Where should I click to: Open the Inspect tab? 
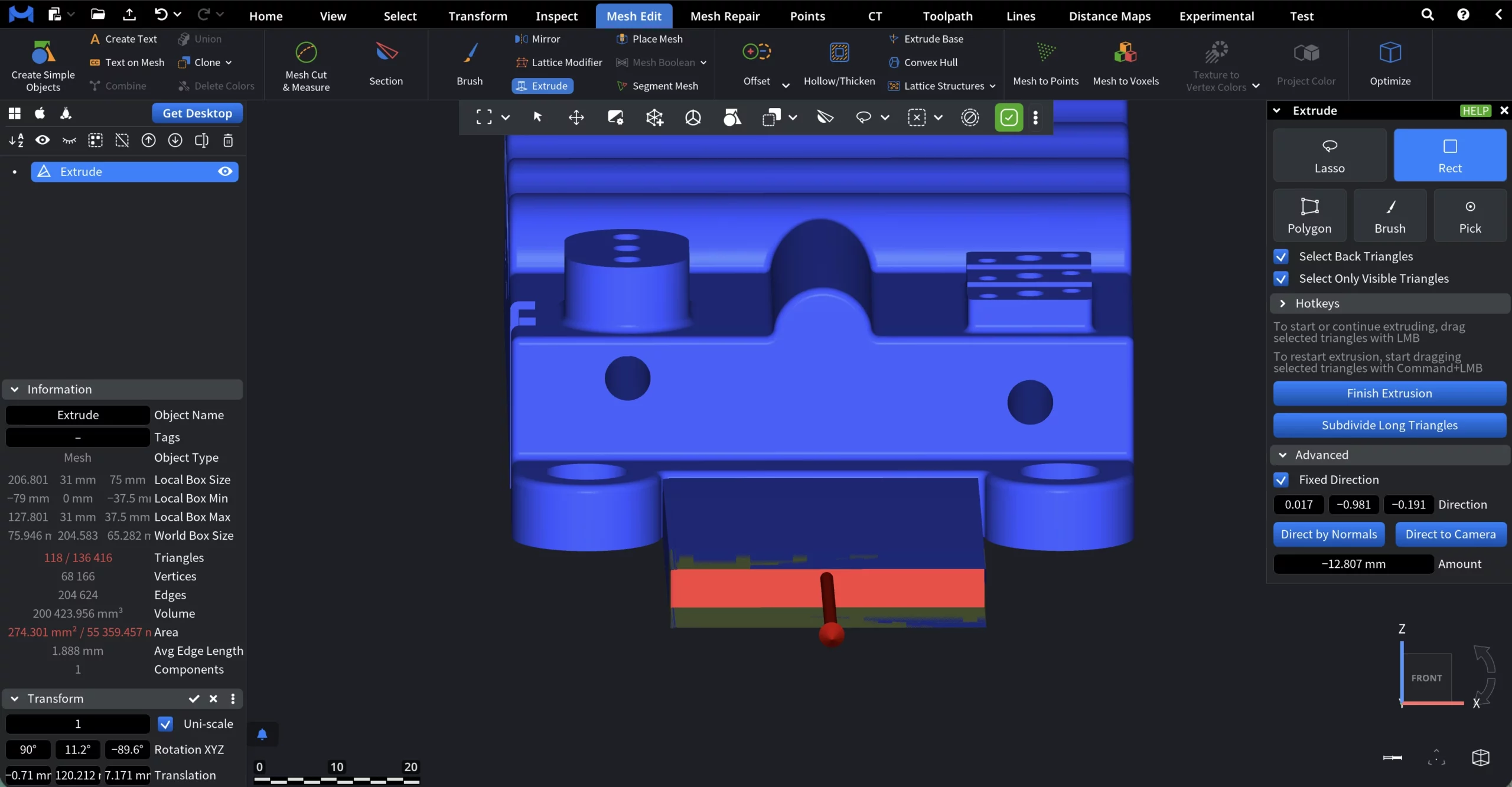coord(556,16)
